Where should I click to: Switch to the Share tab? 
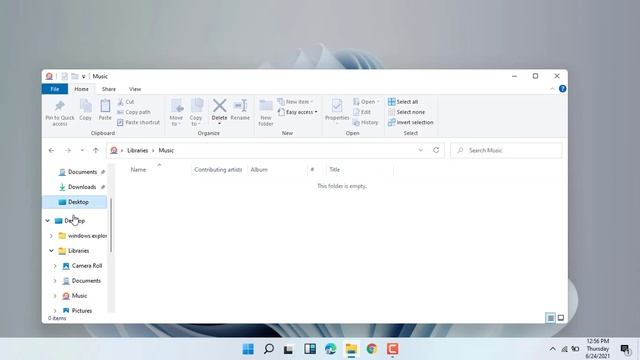tap(109, 89)
